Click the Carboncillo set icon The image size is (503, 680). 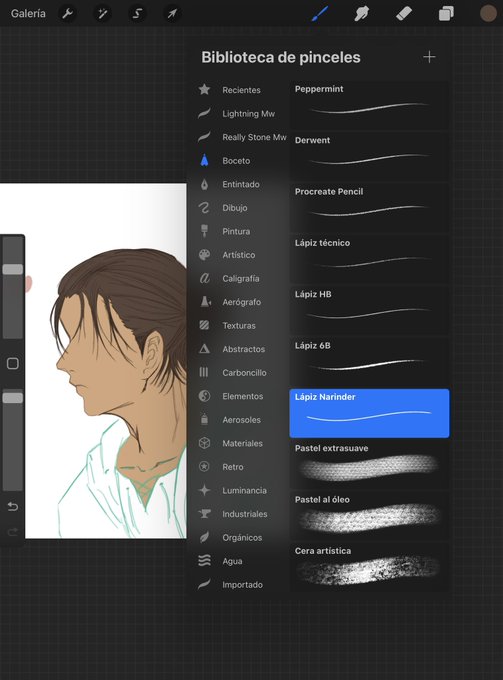click(x=204, y=372)
